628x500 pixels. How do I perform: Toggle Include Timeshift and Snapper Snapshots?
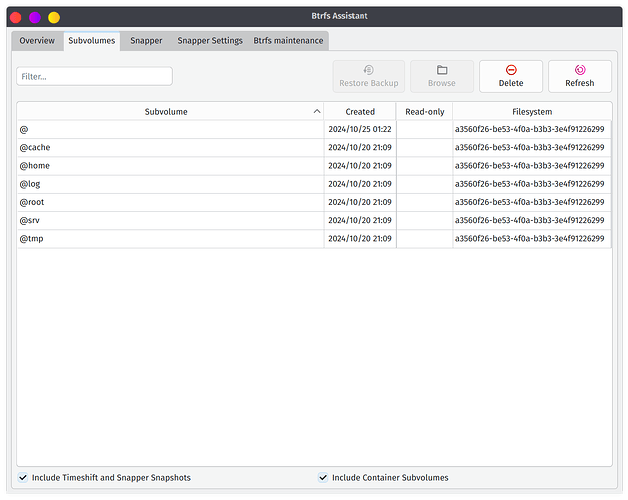(104, 478)
